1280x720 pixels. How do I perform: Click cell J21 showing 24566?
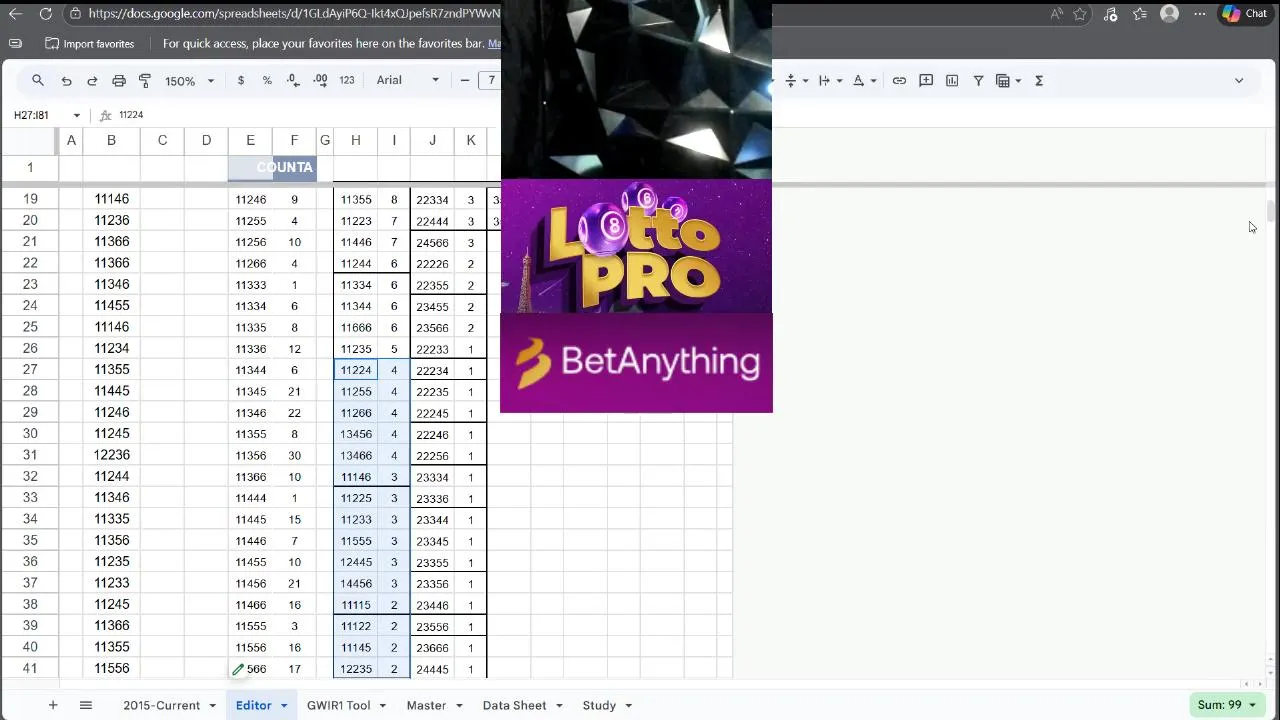coord(432,242)
